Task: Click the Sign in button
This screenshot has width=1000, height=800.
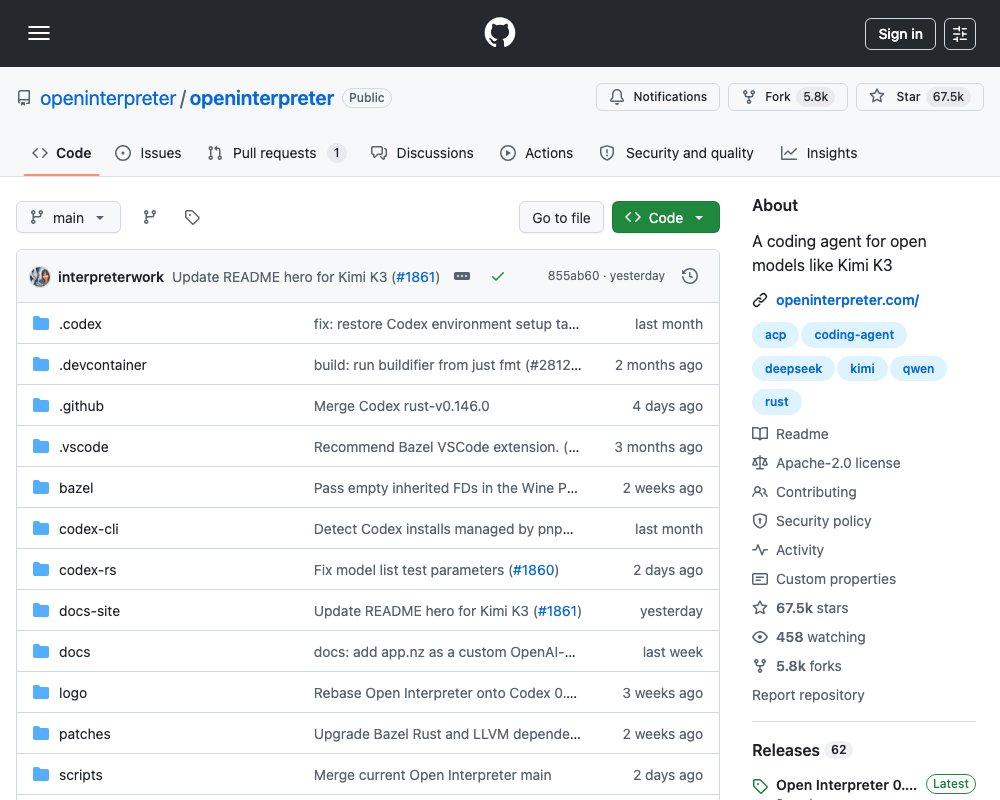Action: [900, 34]
